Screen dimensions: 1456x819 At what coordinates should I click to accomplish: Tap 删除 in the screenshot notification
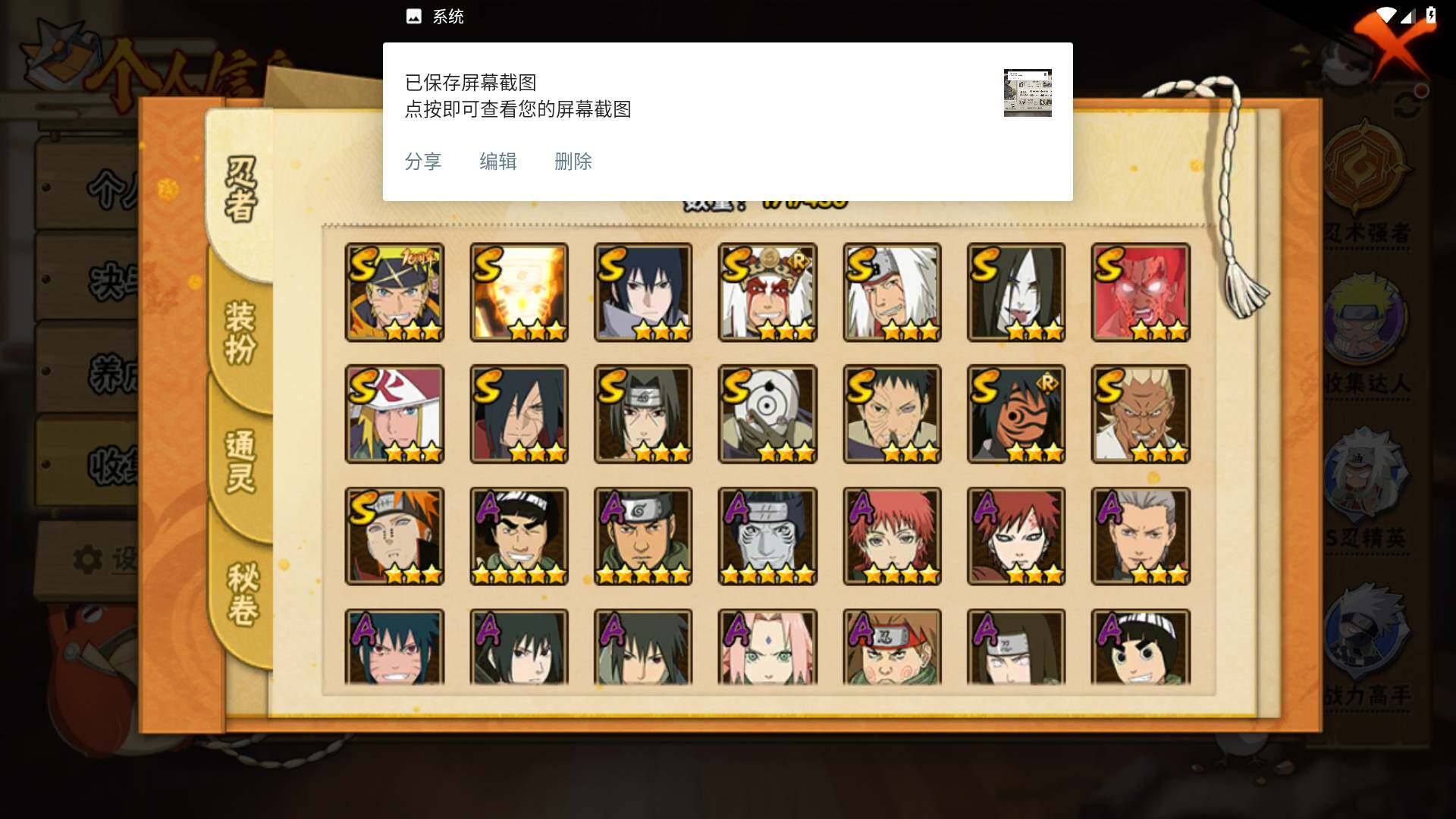[573, 162]
